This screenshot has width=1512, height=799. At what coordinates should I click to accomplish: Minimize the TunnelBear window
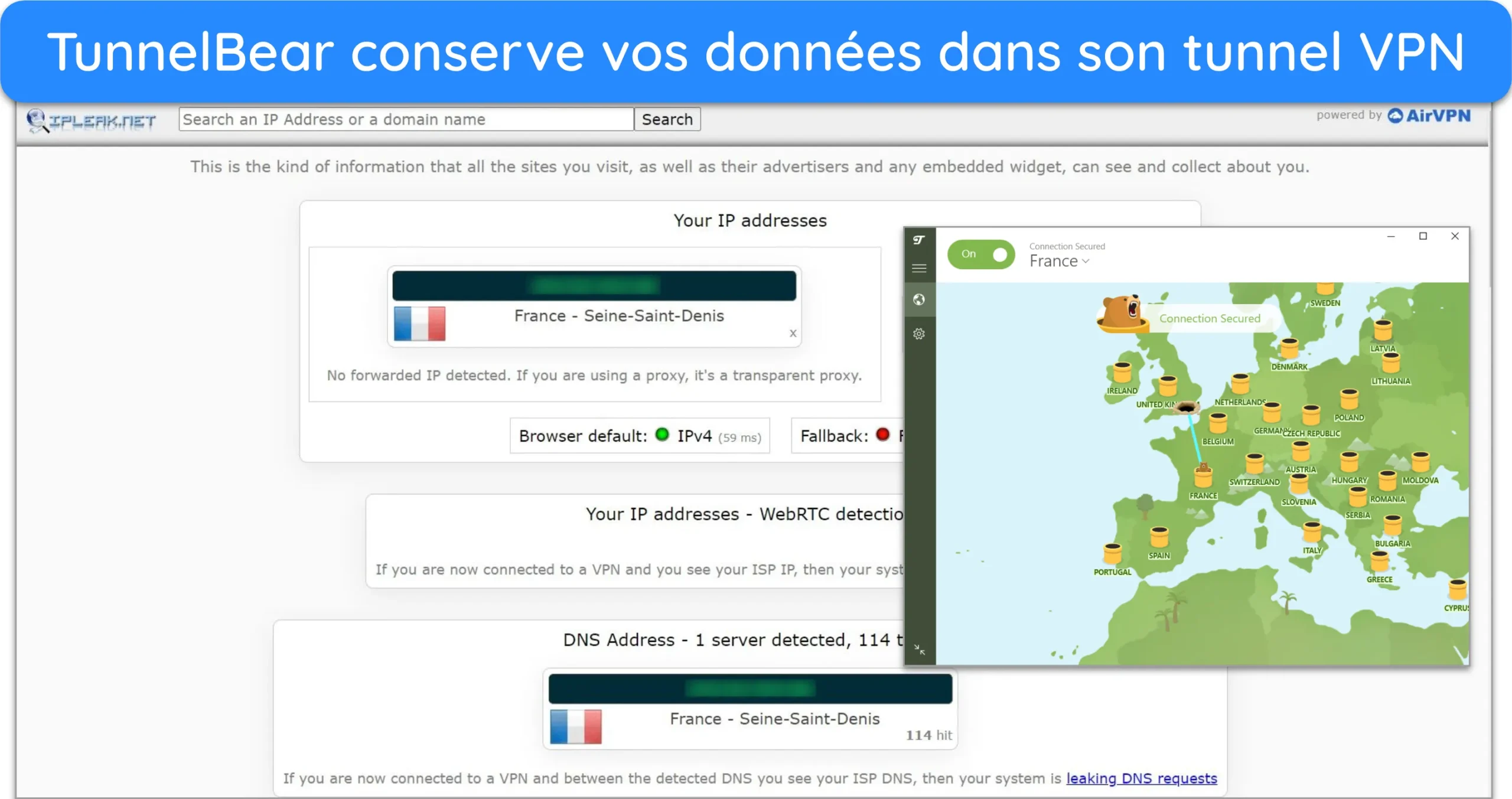coord(1391,236)
